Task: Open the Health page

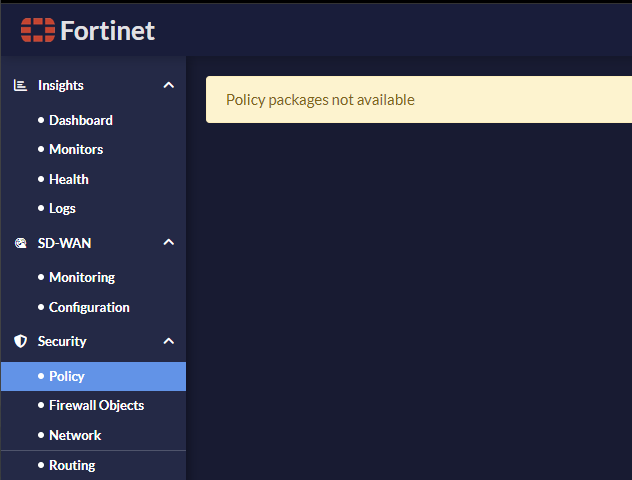Action: click(x=69, y=179)
